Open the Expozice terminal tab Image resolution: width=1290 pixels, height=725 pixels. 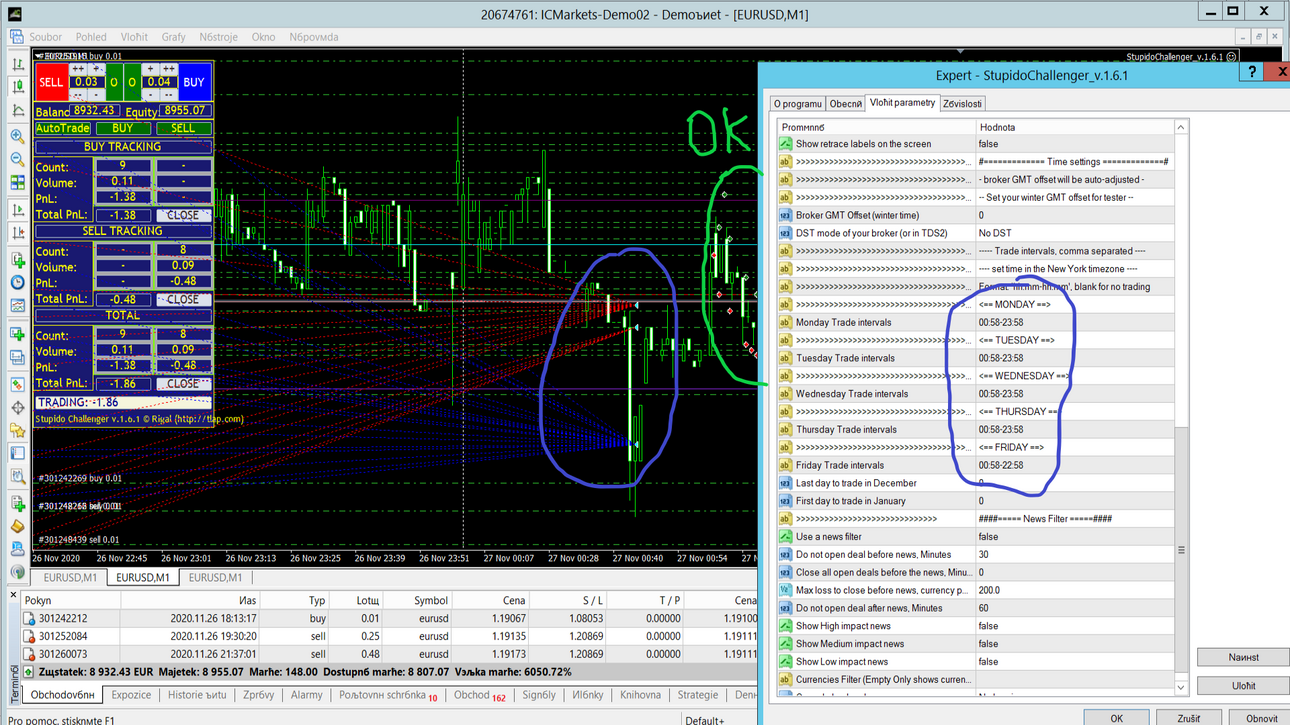click(131, 695)
